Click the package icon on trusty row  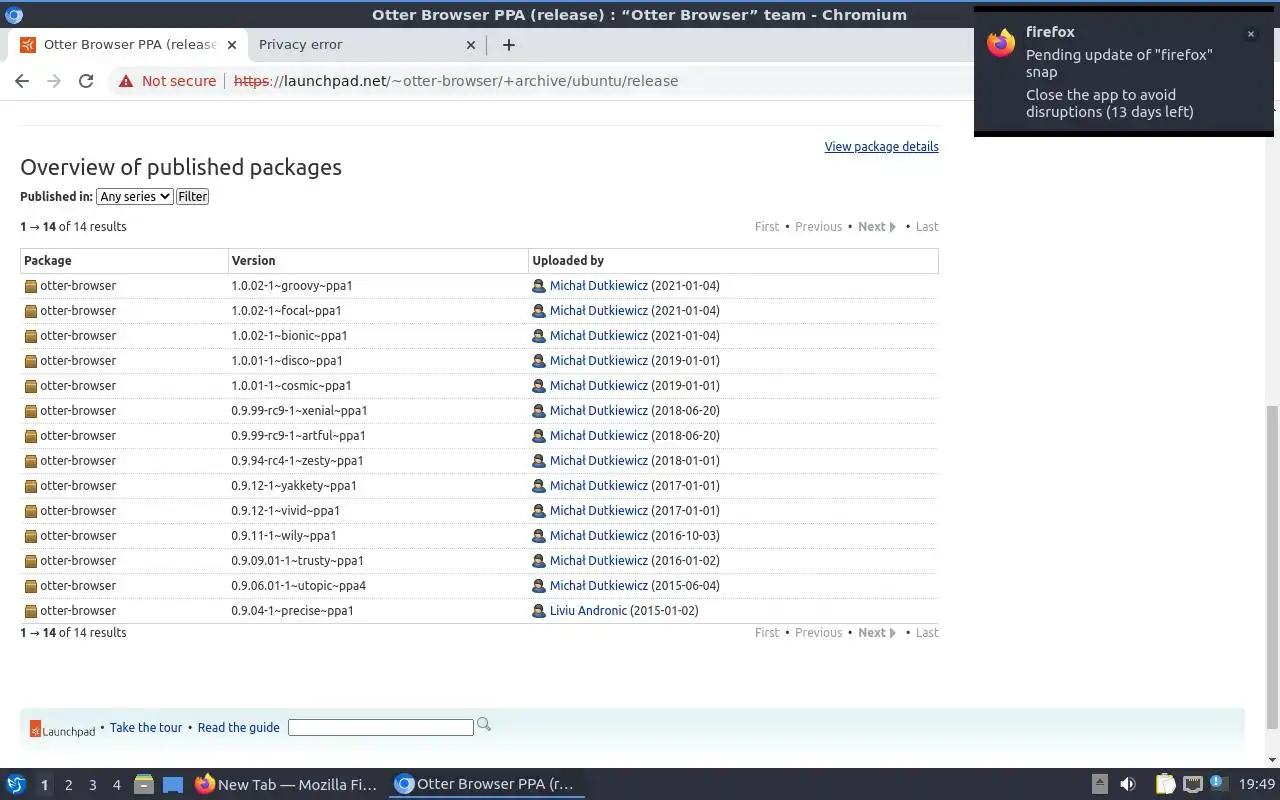31,561
